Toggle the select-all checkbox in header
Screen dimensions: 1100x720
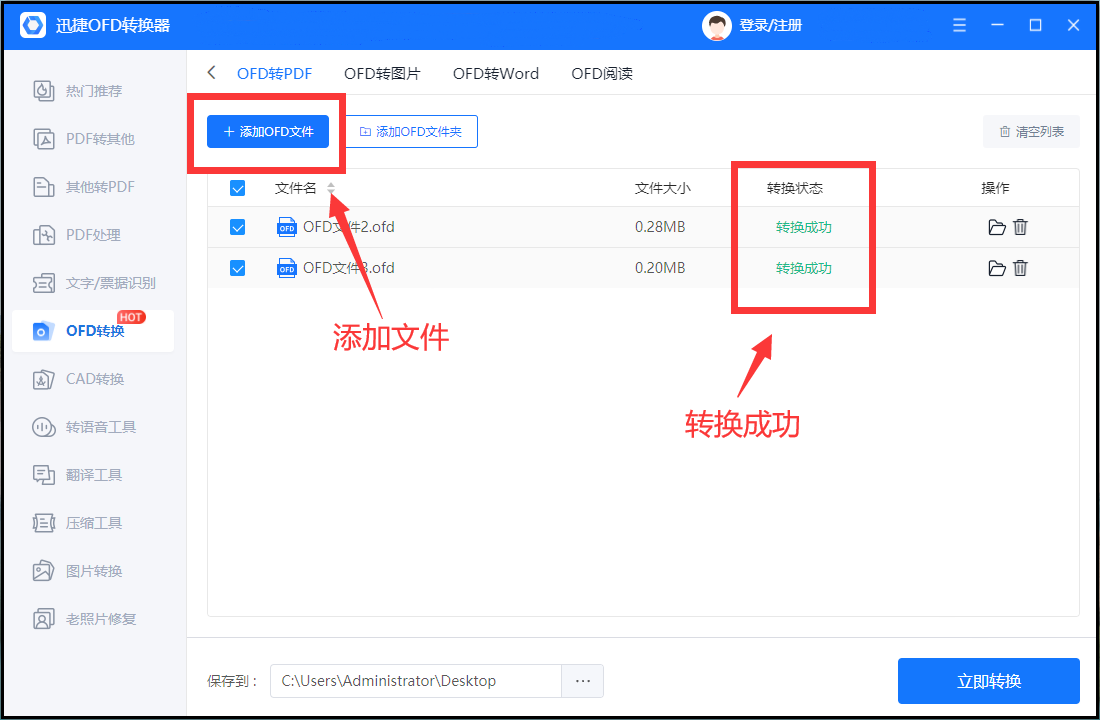[238, 188]
